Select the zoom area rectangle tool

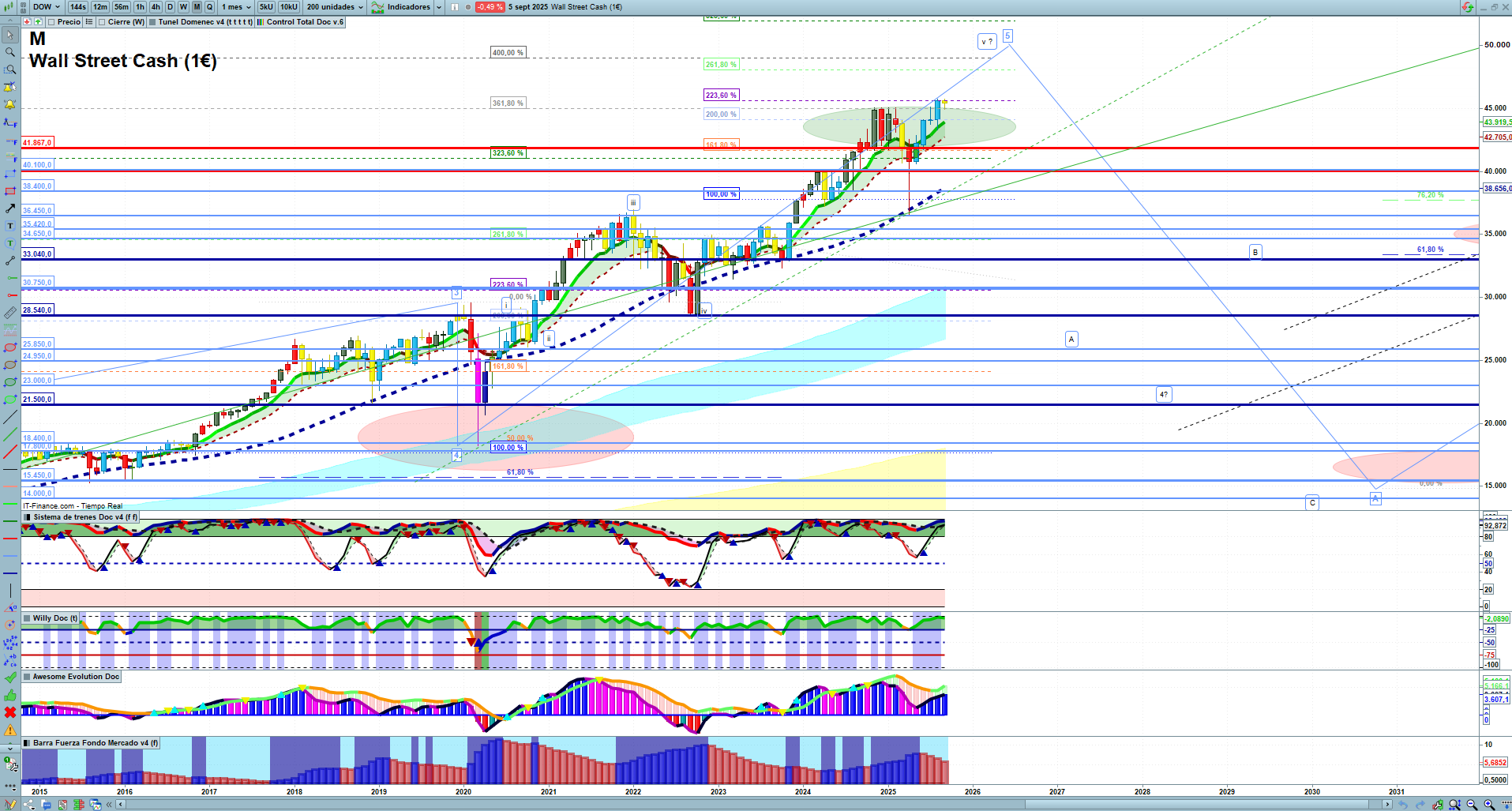(10, 69)
